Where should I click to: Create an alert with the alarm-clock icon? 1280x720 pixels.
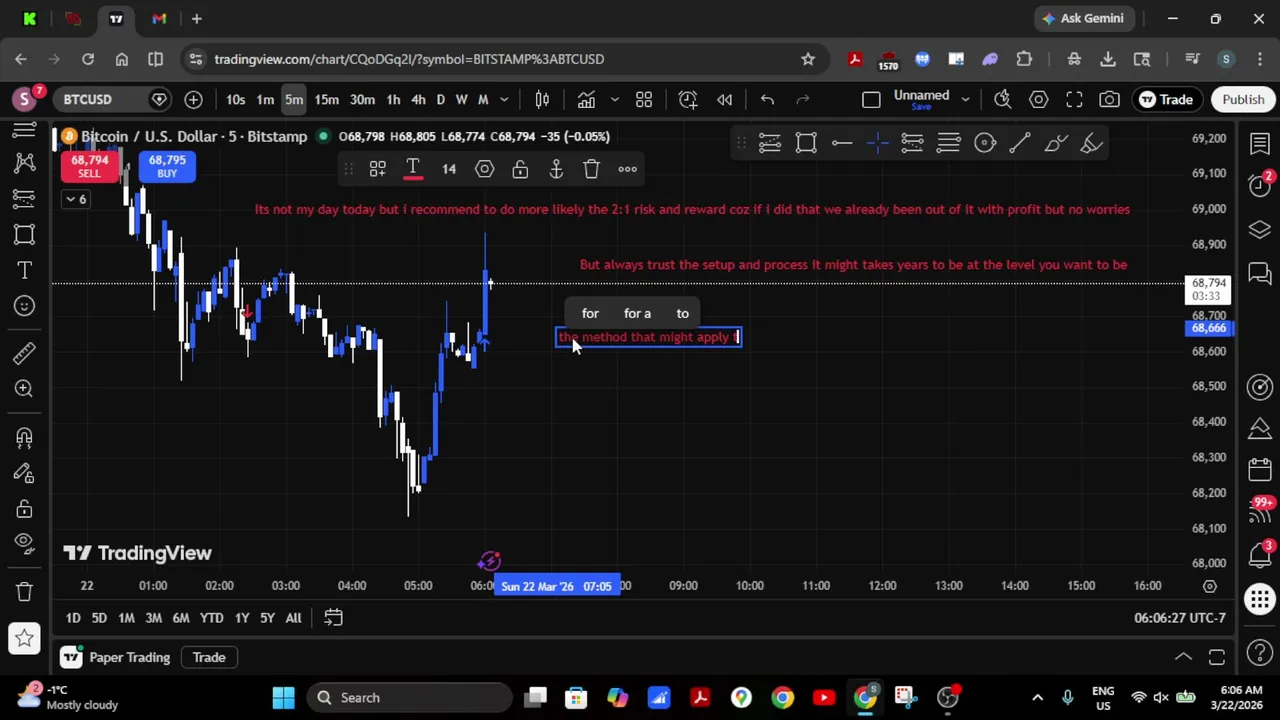coord(688,99)
